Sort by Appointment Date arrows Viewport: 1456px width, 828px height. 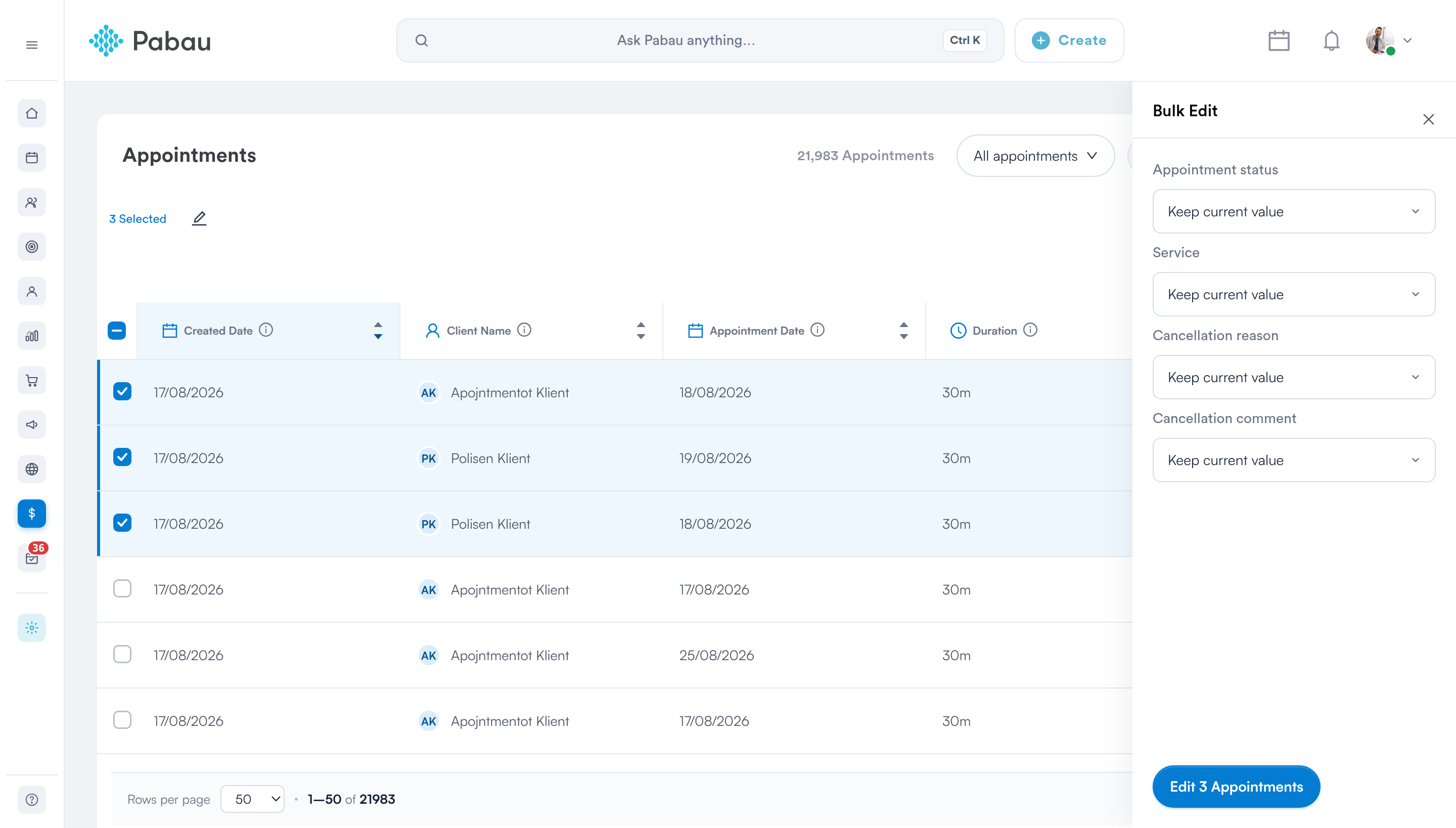[x=904, y=331]
